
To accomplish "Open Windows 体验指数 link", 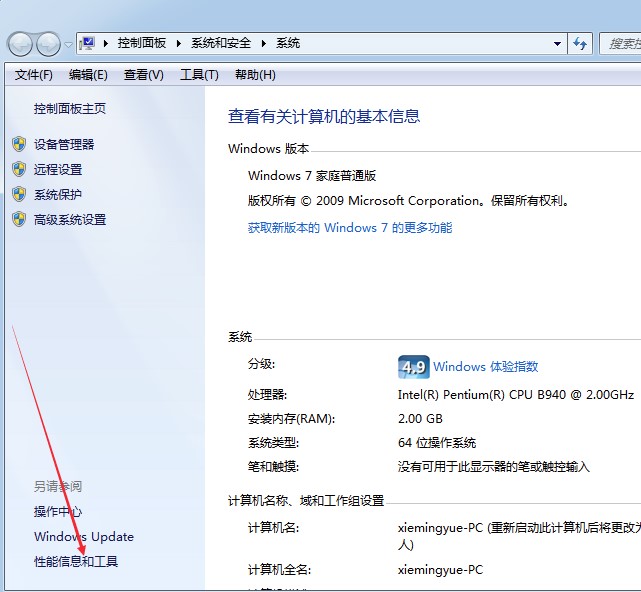I will [x=486, y=366].
